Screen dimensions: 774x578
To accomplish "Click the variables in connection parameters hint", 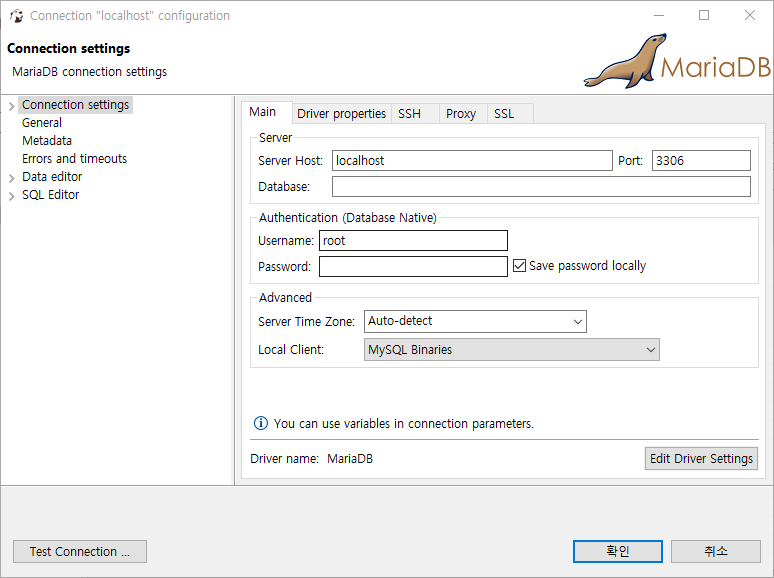I will [x=404, y=424].
